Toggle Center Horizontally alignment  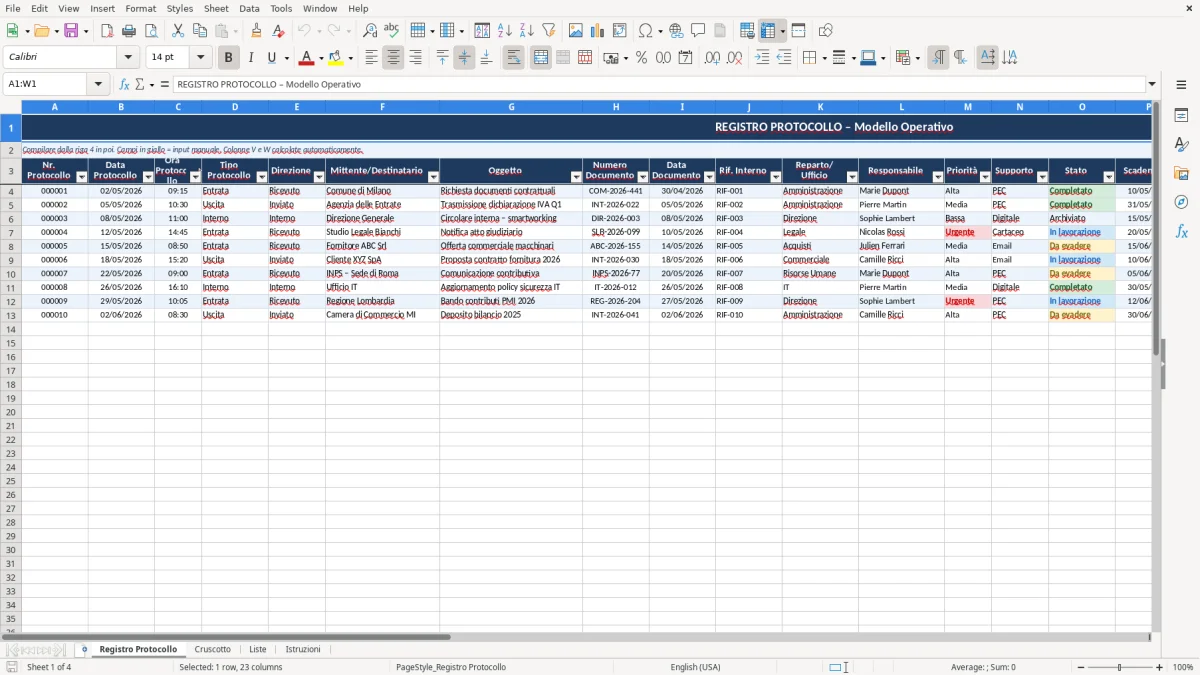[x=393, y=58]
